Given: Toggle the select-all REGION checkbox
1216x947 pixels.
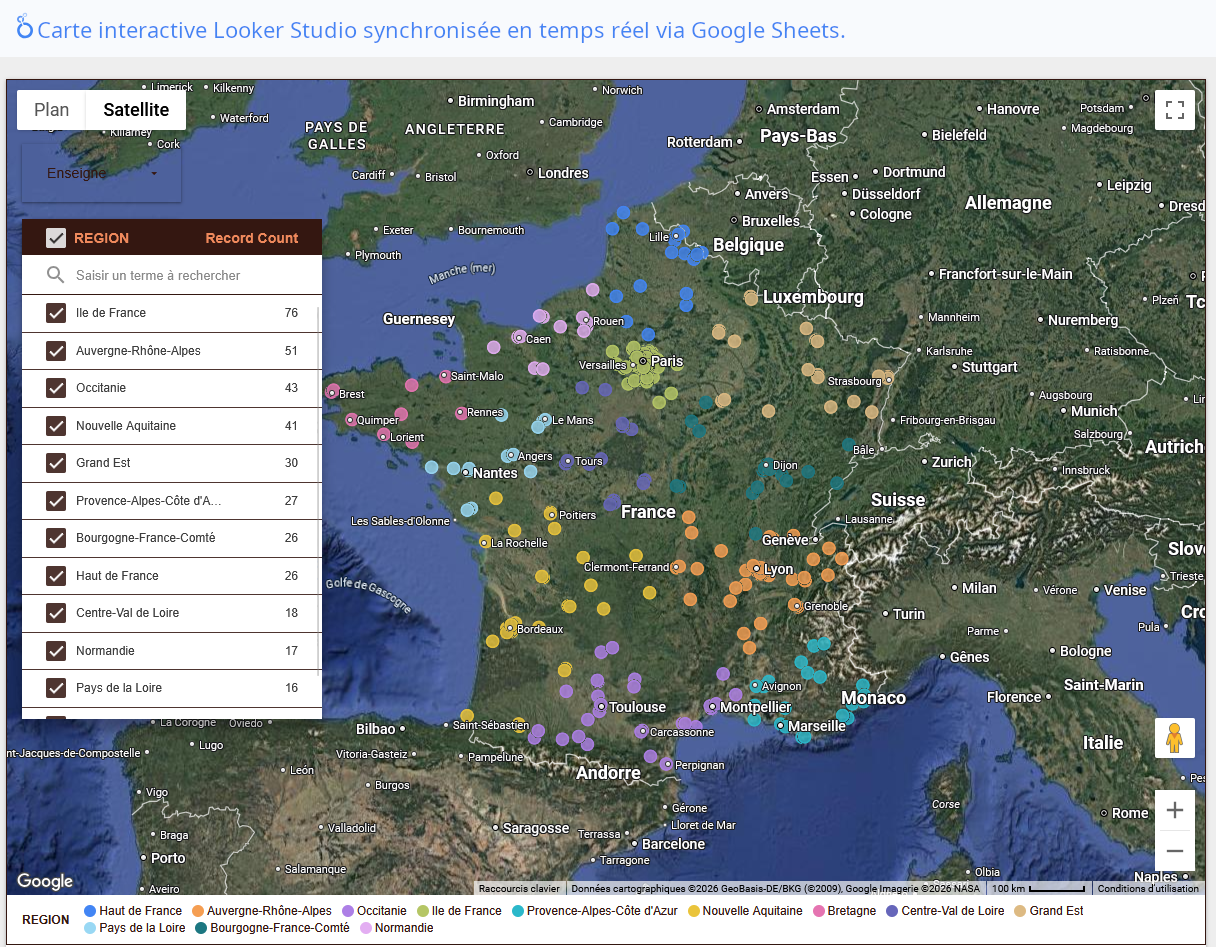Looking at the screenshot, I should click(x=57, y=238).
